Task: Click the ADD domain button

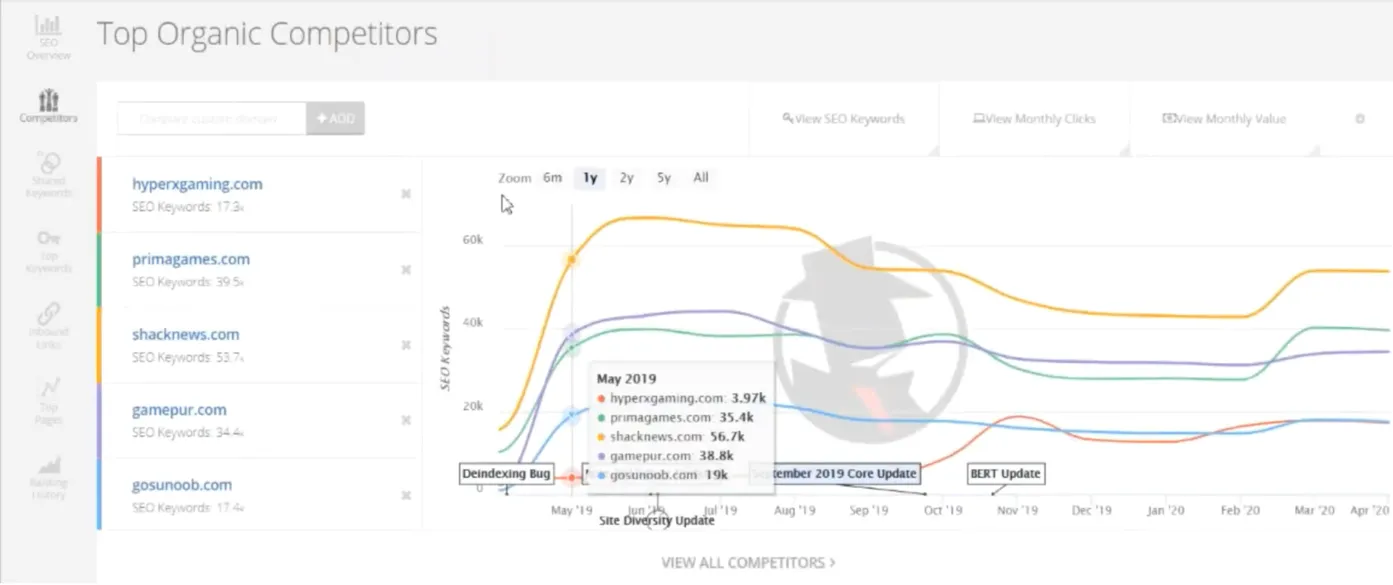Action: 335,118
